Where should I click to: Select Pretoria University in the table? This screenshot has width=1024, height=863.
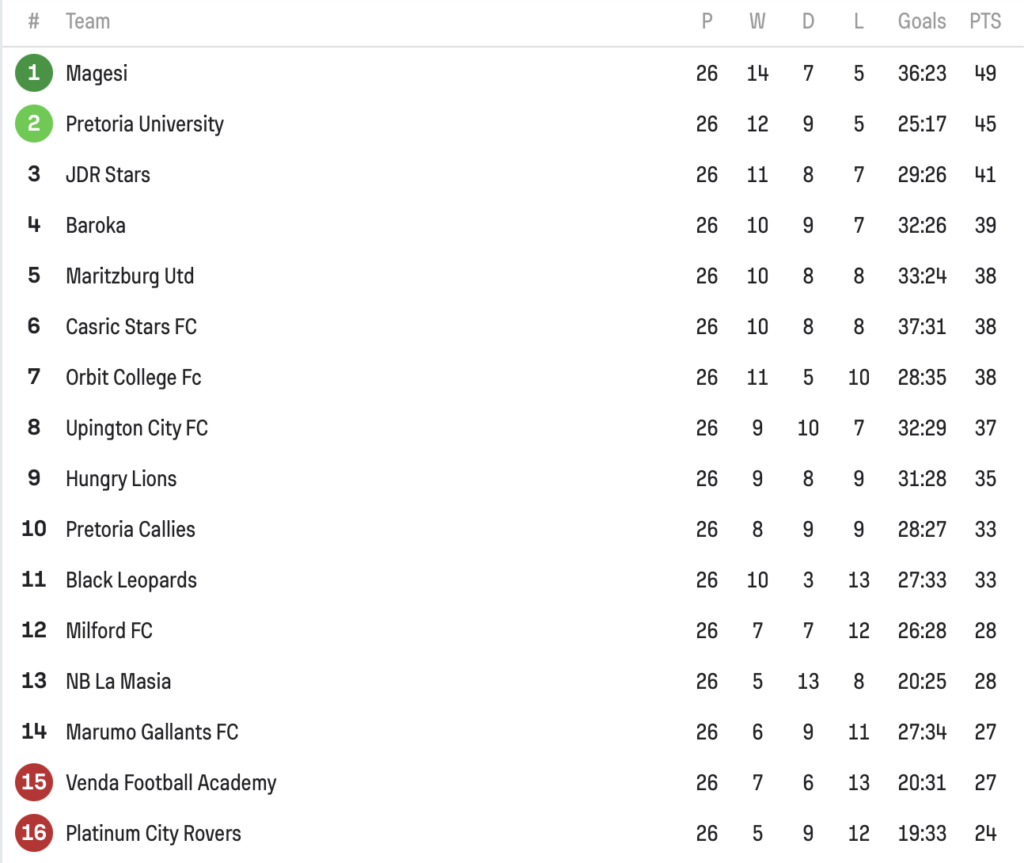pos(144,124)
